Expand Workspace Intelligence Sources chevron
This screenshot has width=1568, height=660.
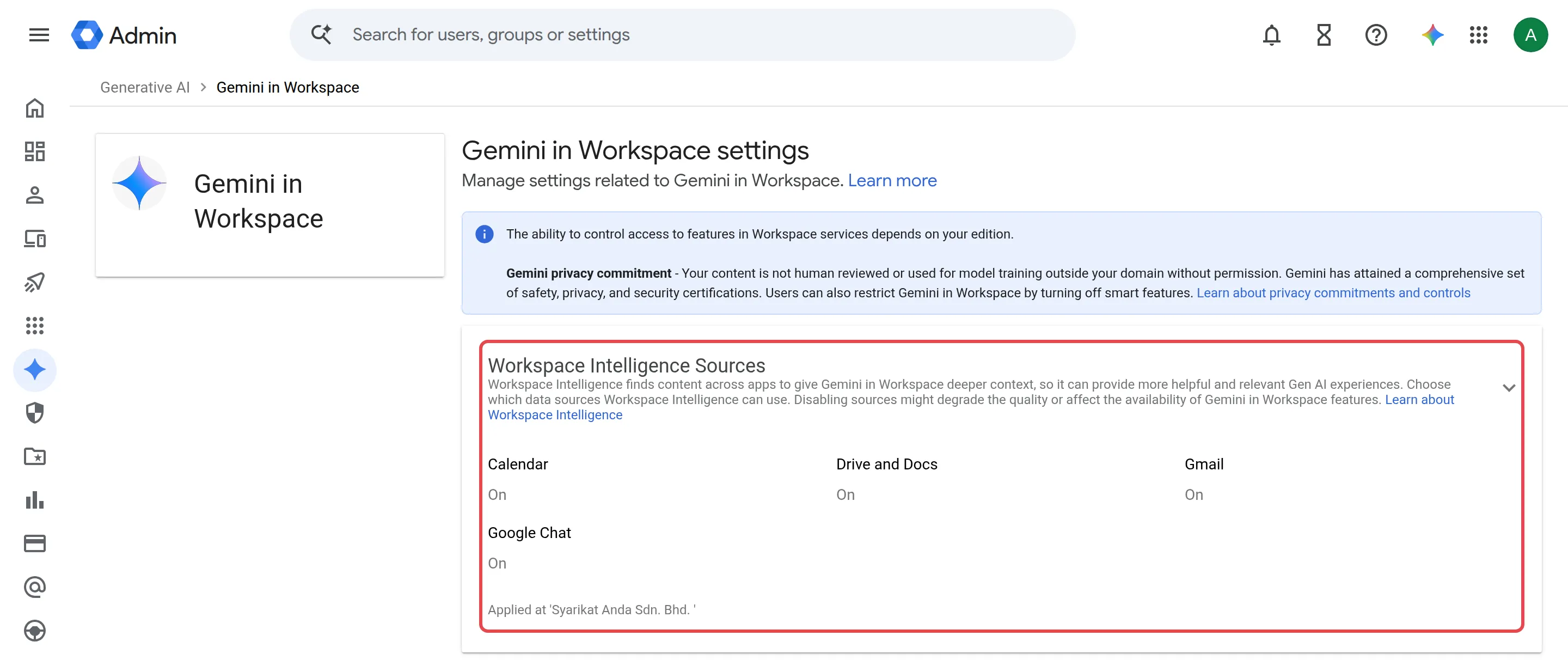tap(1508, 388)
